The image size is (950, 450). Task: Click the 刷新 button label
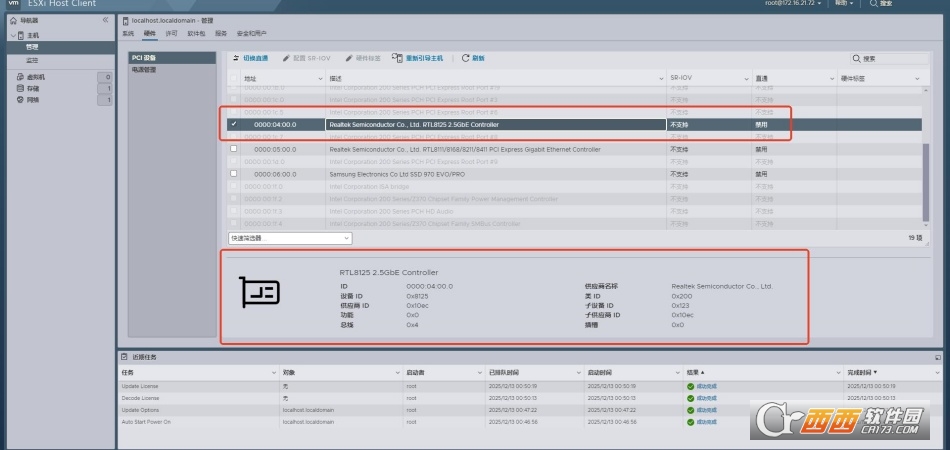point(478,58)
